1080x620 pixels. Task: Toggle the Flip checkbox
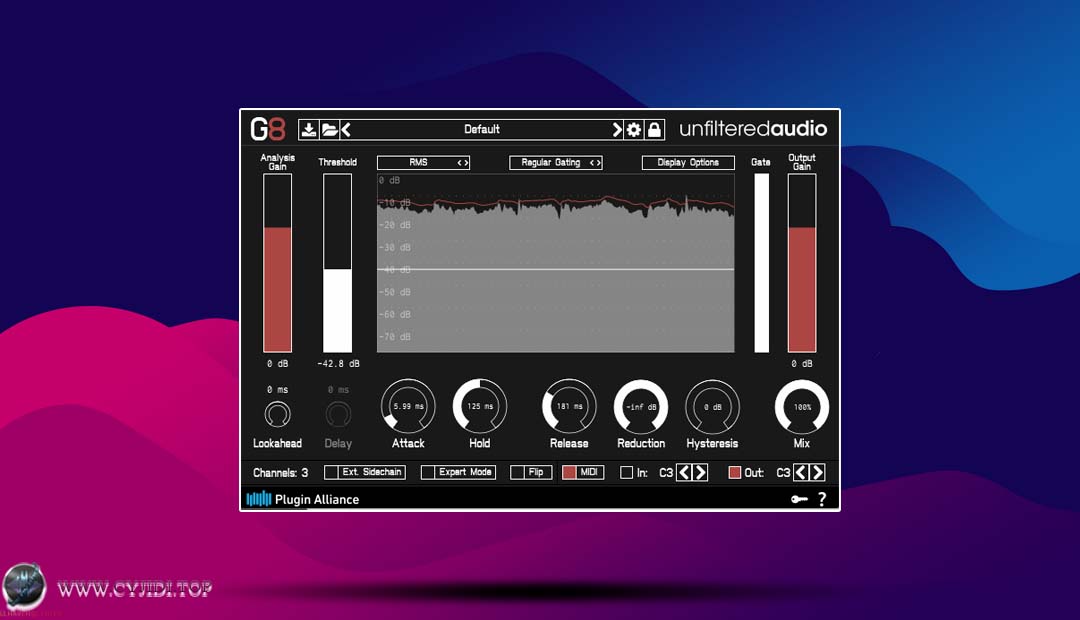pyautogui.click(x=517, y=473)
